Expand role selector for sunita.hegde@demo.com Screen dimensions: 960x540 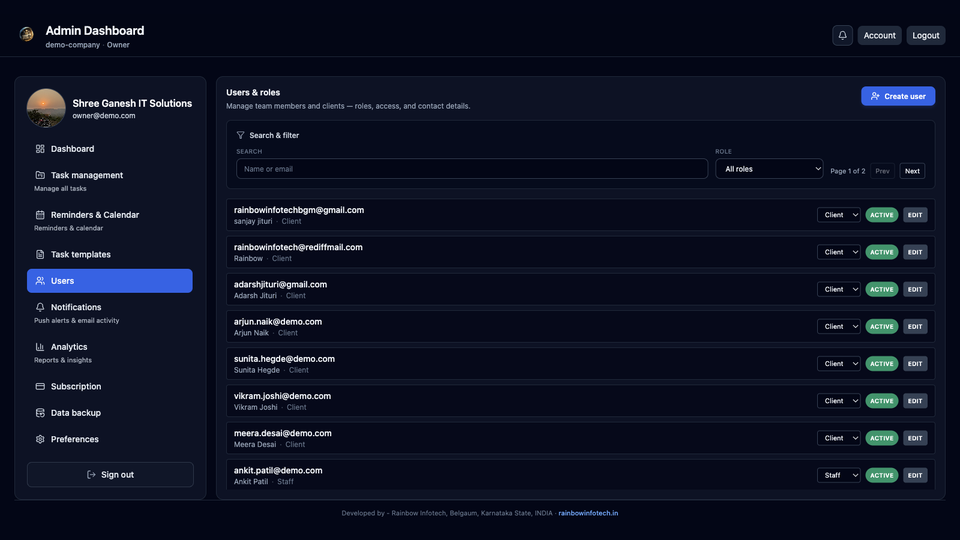click(839, 364)
